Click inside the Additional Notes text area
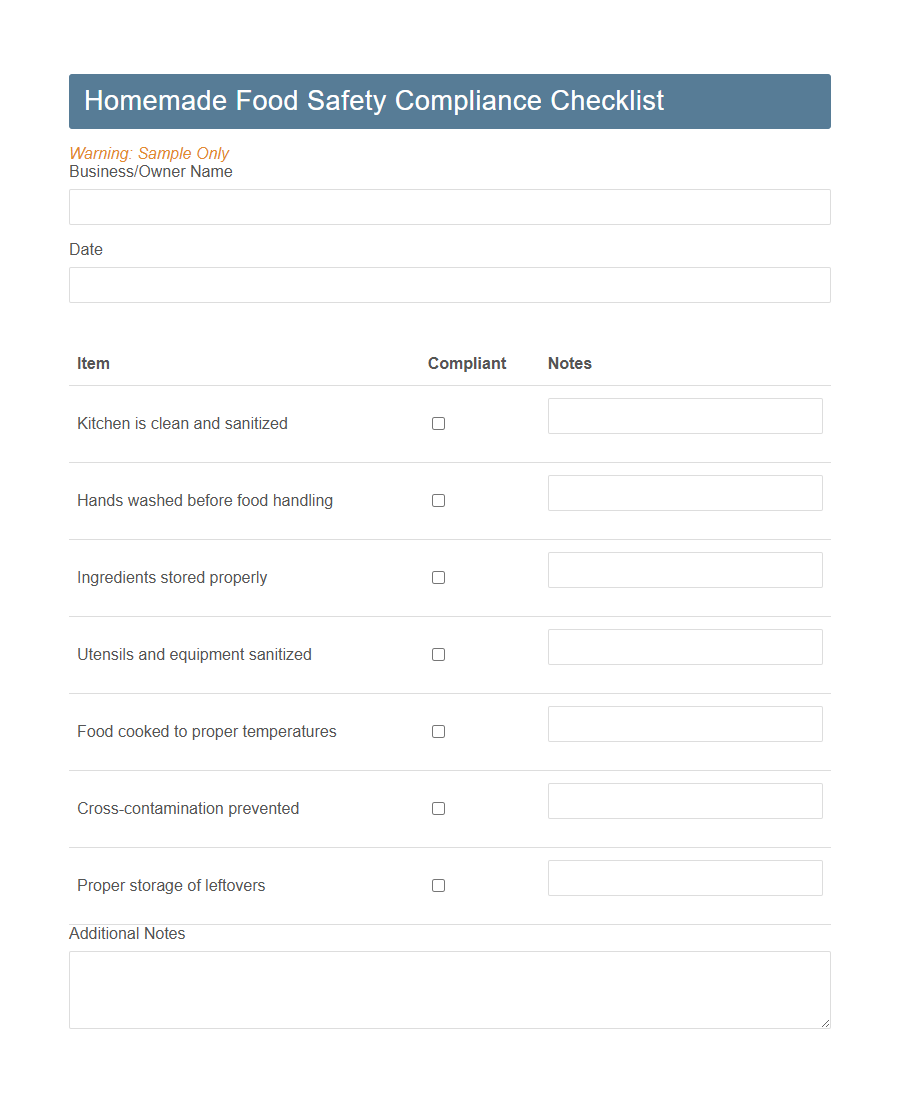The image size is (900, 1105). pyautogui.click(x=449, y=988)
